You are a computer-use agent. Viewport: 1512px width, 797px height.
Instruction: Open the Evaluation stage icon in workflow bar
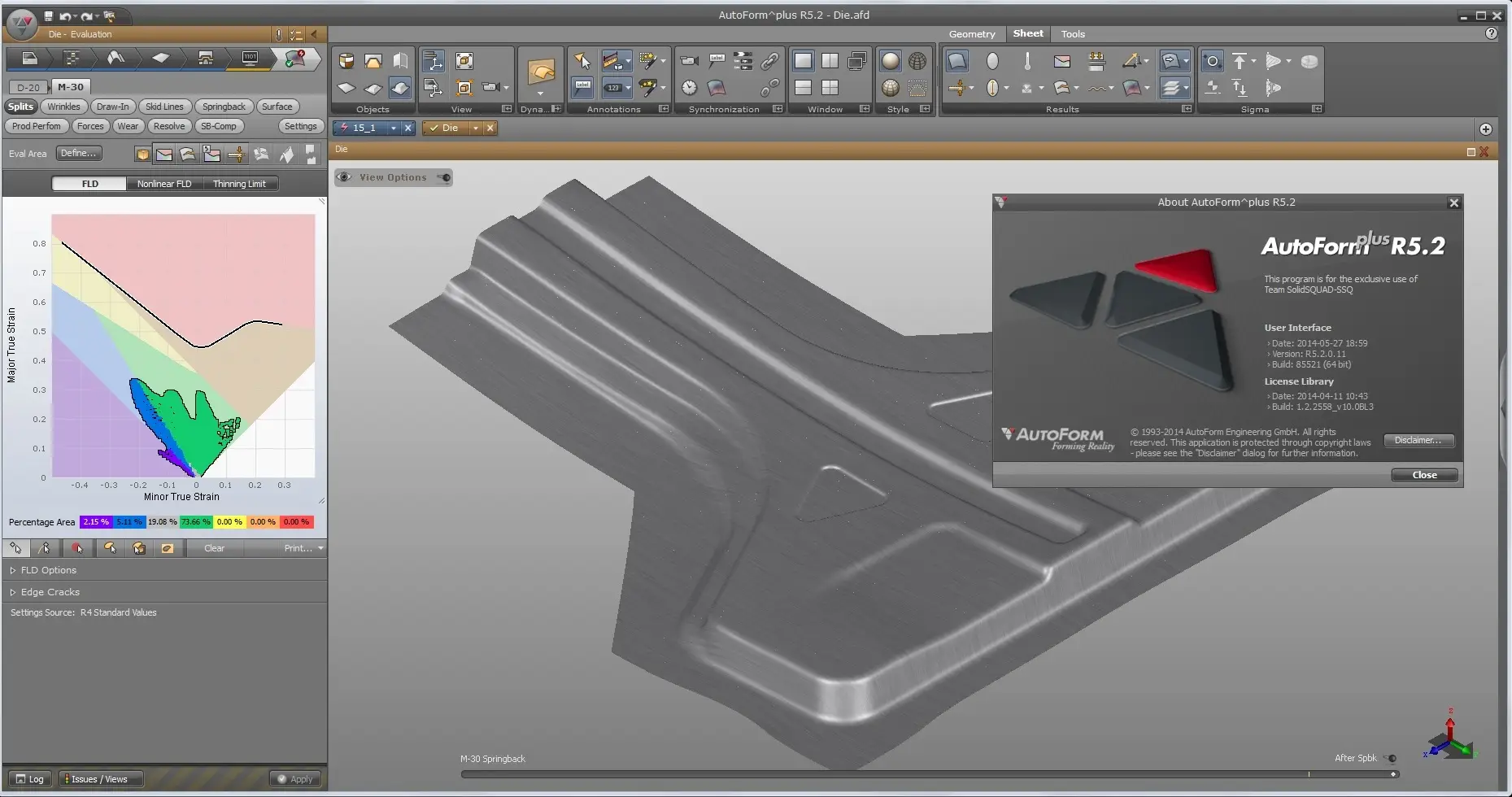click(294, 58)
